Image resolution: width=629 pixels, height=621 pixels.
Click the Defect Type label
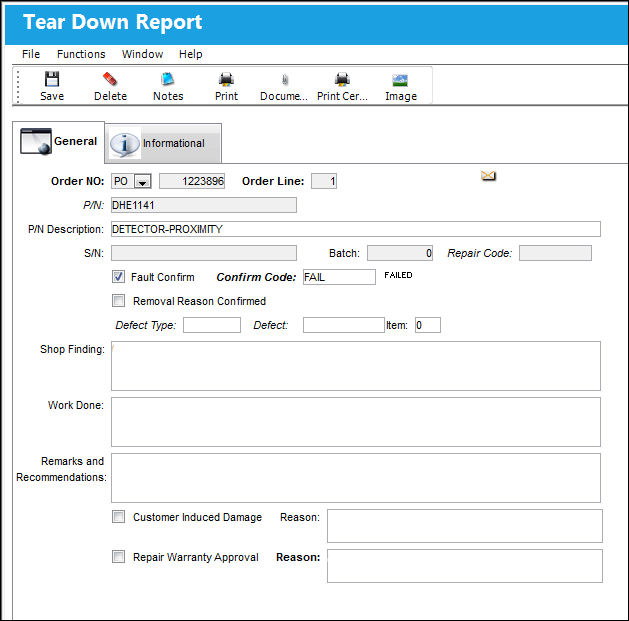146,325
